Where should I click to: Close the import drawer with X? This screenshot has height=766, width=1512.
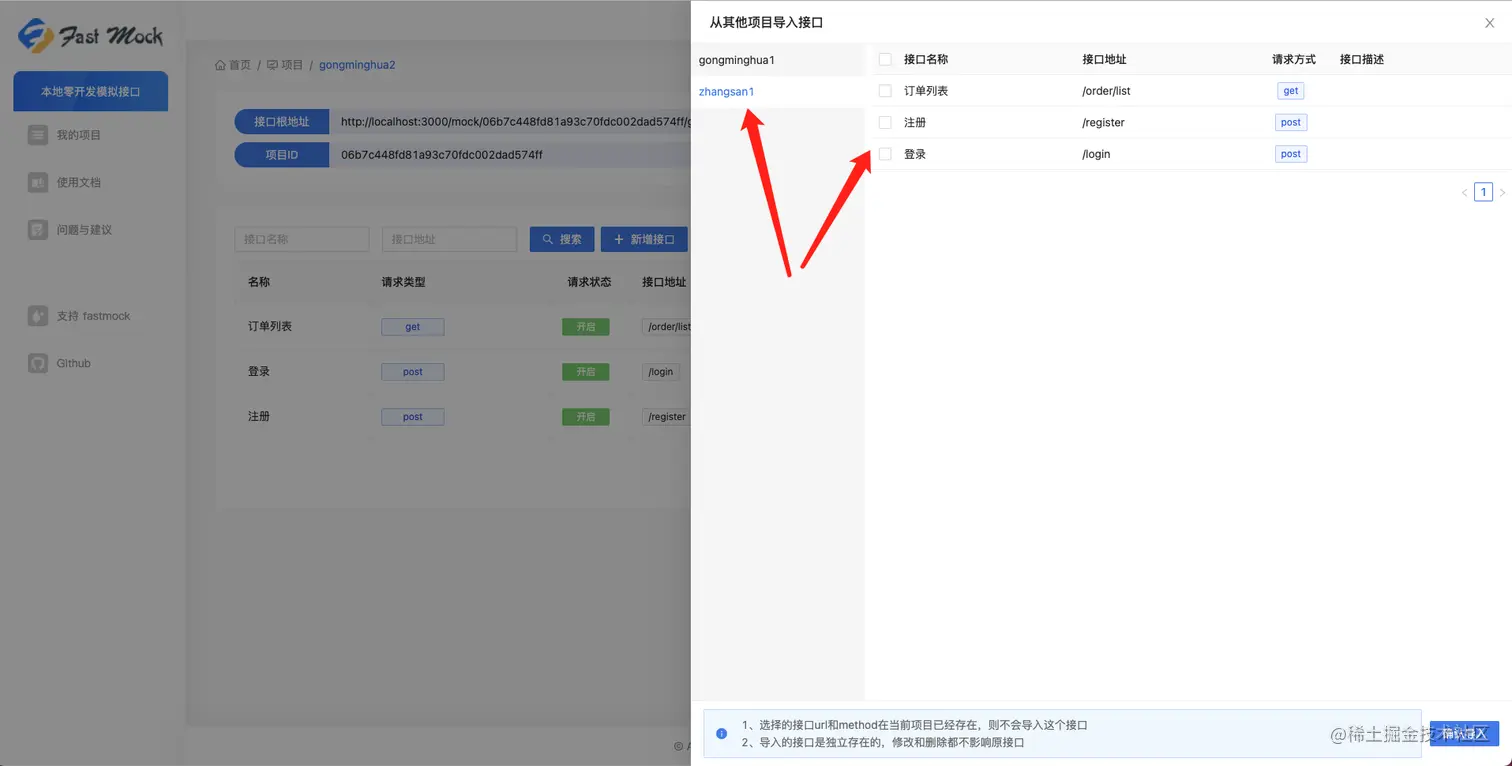pos(1489,23)
